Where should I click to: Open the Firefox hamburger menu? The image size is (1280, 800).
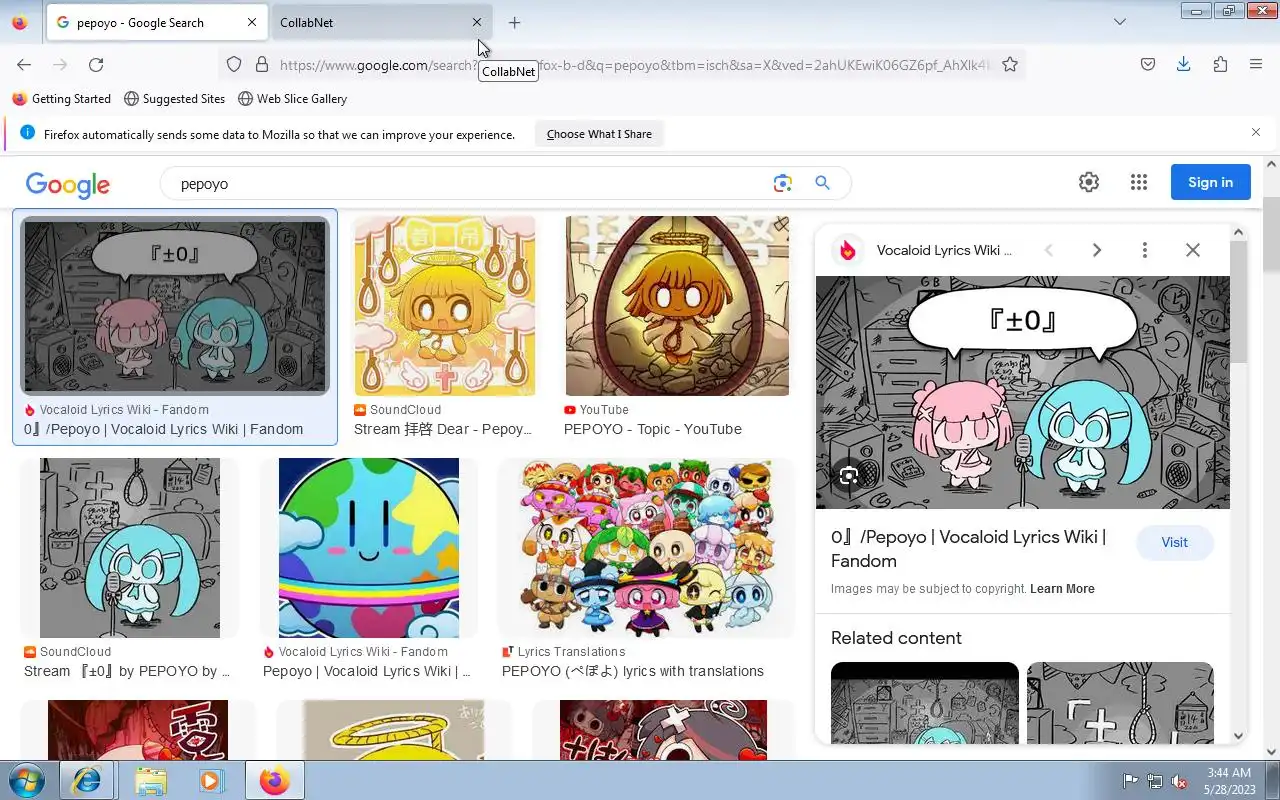coord(1256,65)
